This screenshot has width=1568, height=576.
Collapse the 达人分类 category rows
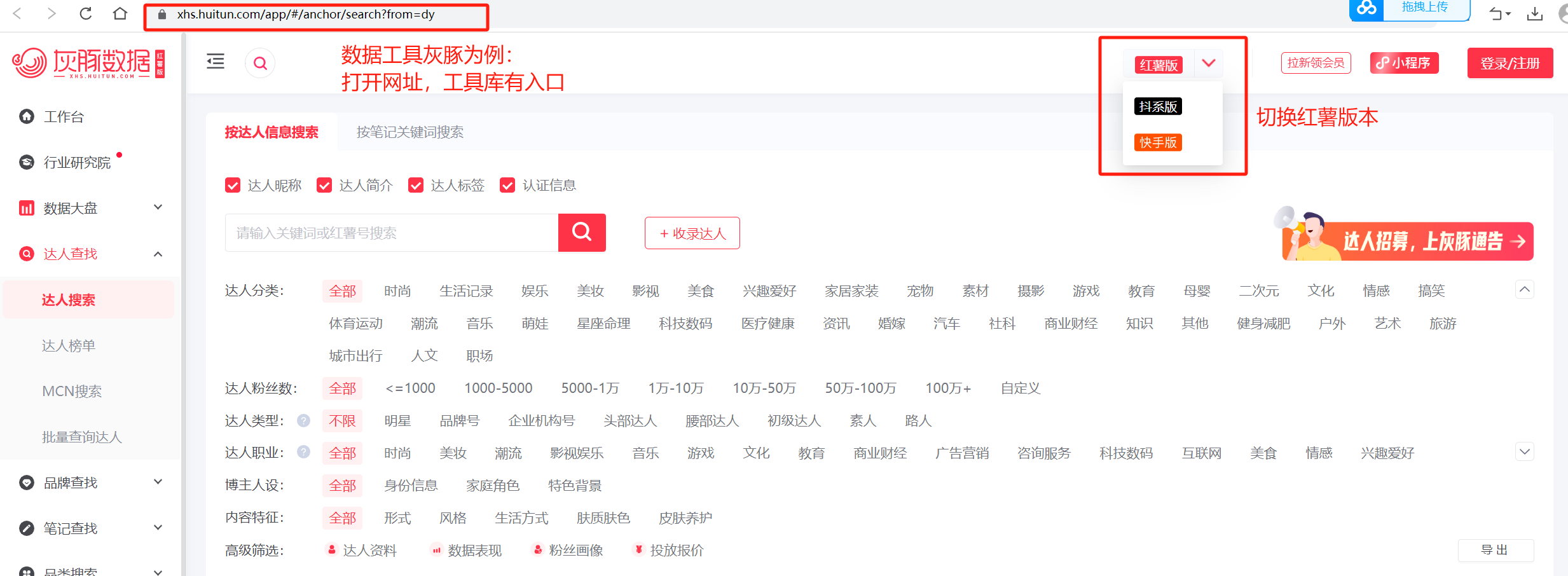click(x=1524, y=290)
